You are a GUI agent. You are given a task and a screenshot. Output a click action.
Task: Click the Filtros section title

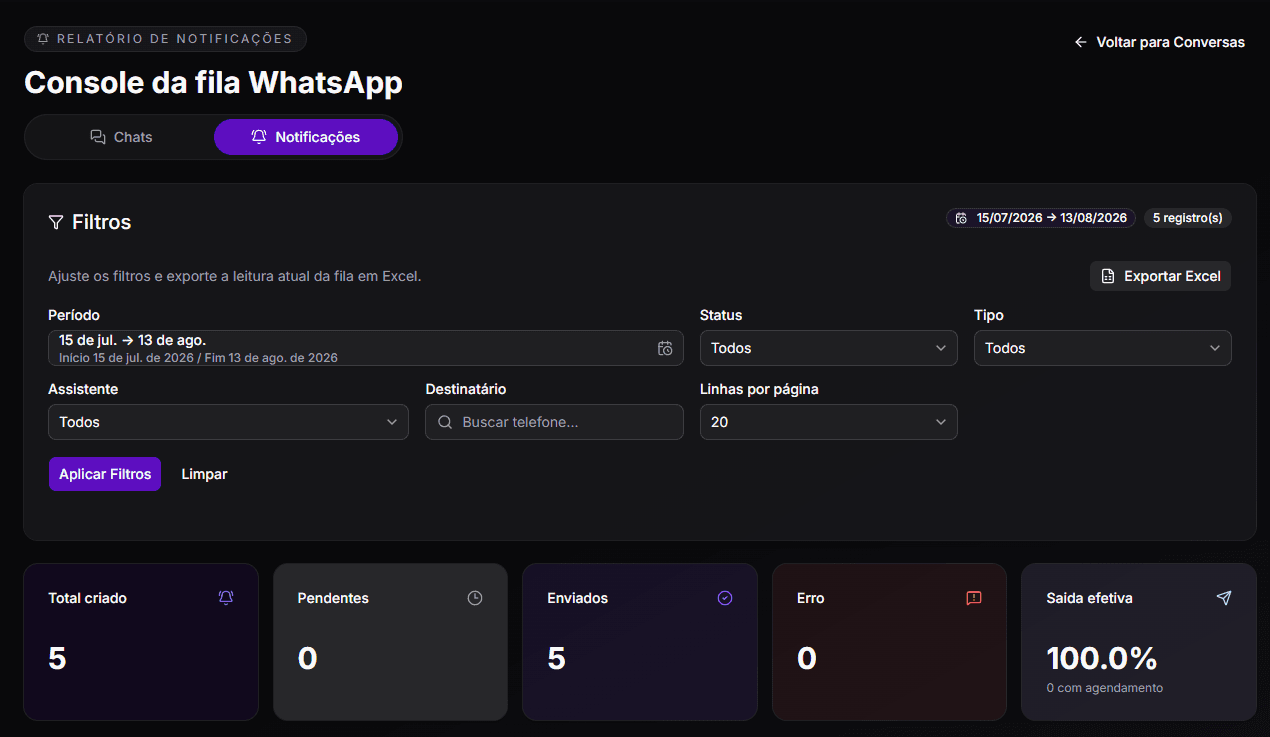(x=101, y=222)
